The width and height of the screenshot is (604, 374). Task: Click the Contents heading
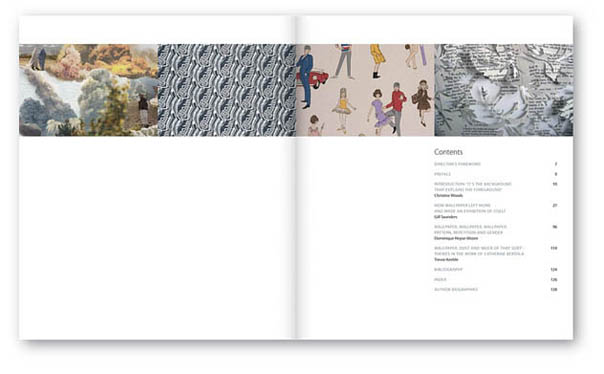click(448, 152)
